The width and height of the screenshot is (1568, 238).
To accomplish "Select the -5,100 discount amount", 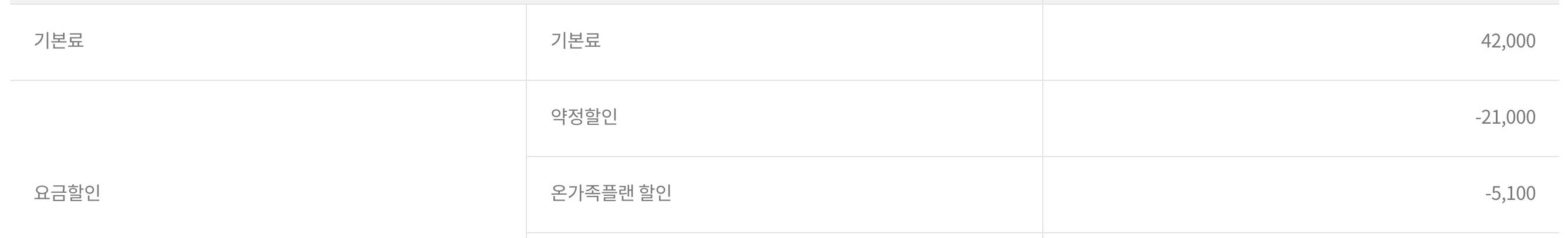I will [x=1509, y=193].
